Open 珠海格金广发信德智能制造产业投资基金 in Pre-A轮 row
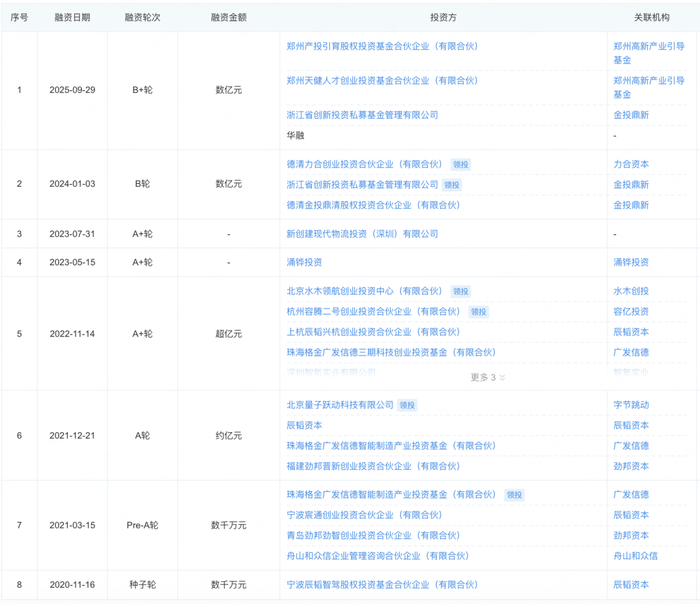The width and height of the screenshot is (700, 604). tap(391, 495)
